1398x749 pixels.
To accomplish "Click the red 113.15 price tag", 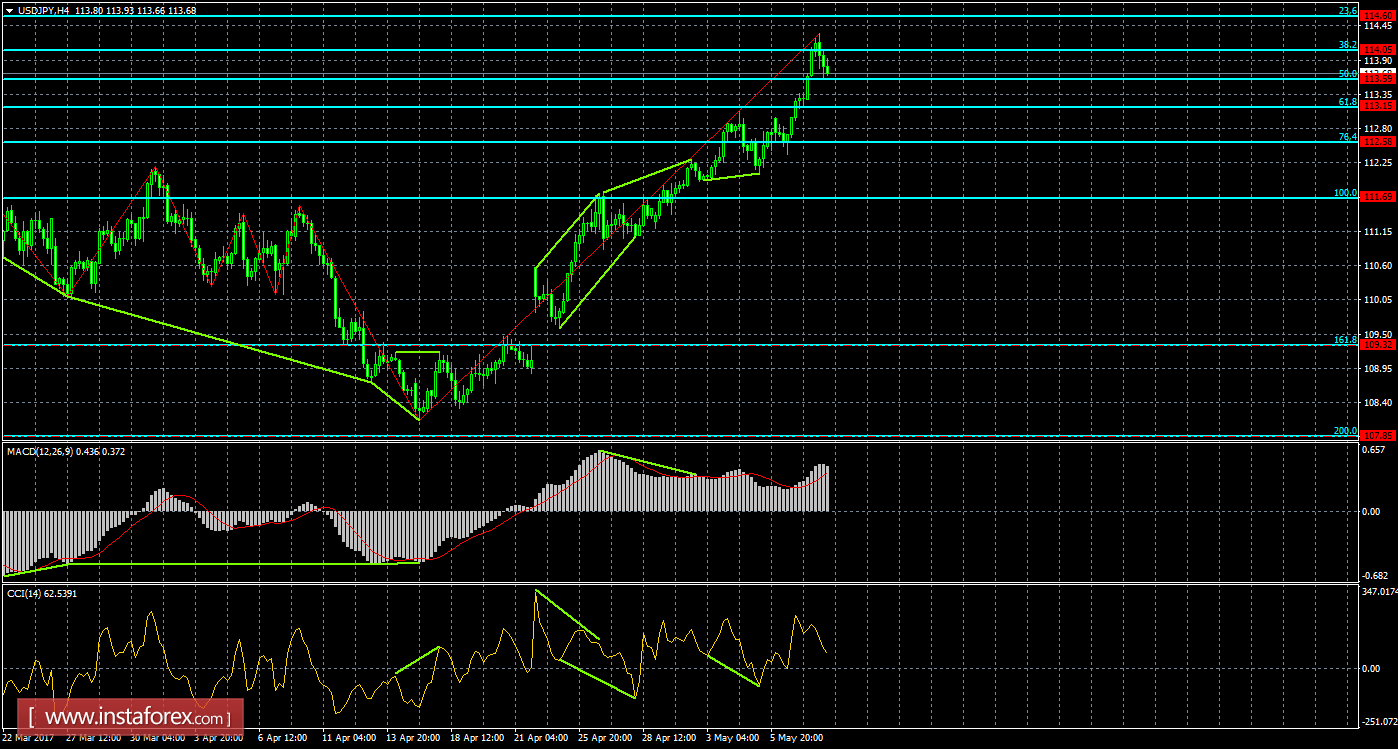I will 1379,106.
